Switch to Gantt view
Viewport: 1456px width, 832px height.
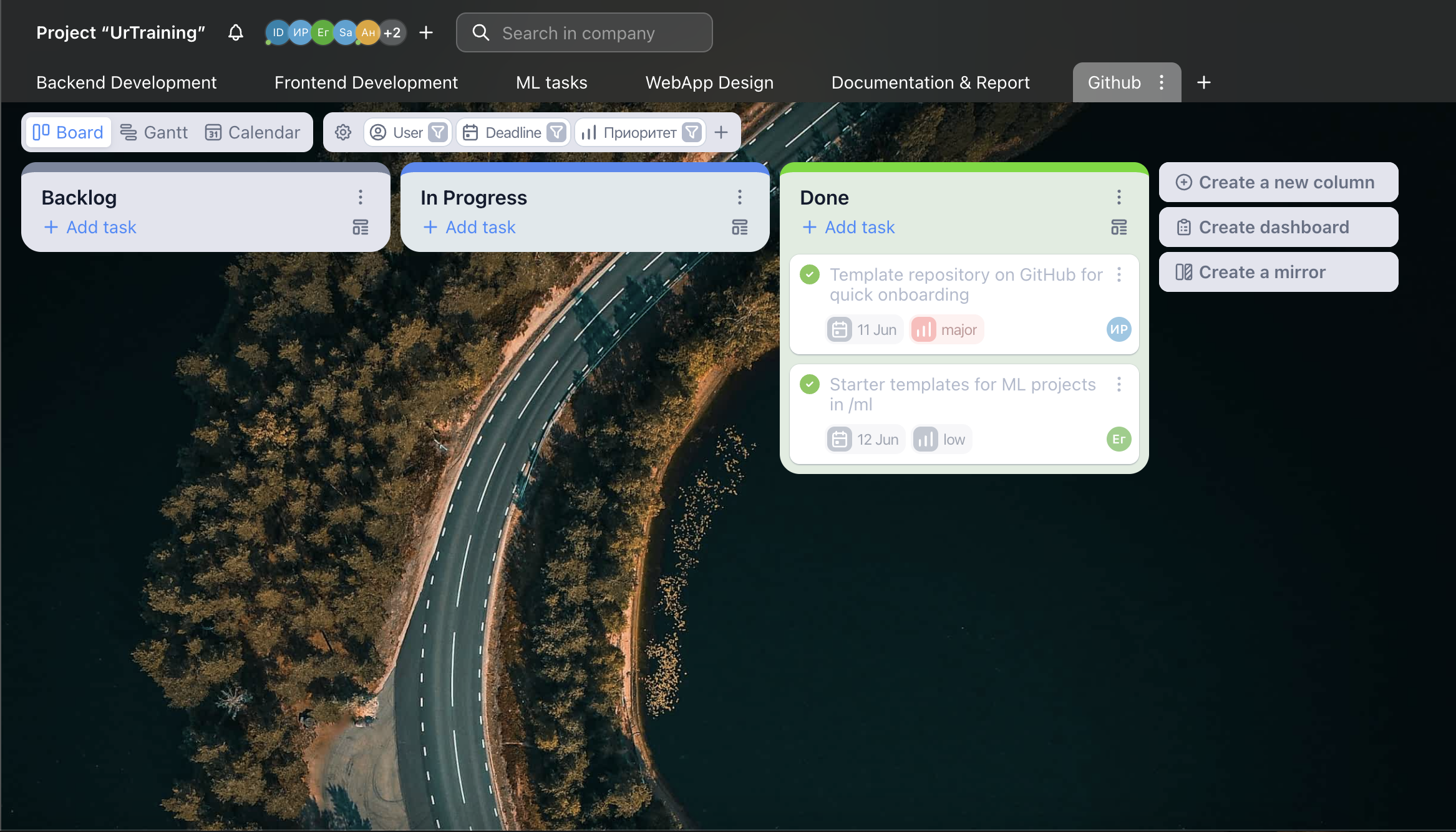[x=154, y=132]
